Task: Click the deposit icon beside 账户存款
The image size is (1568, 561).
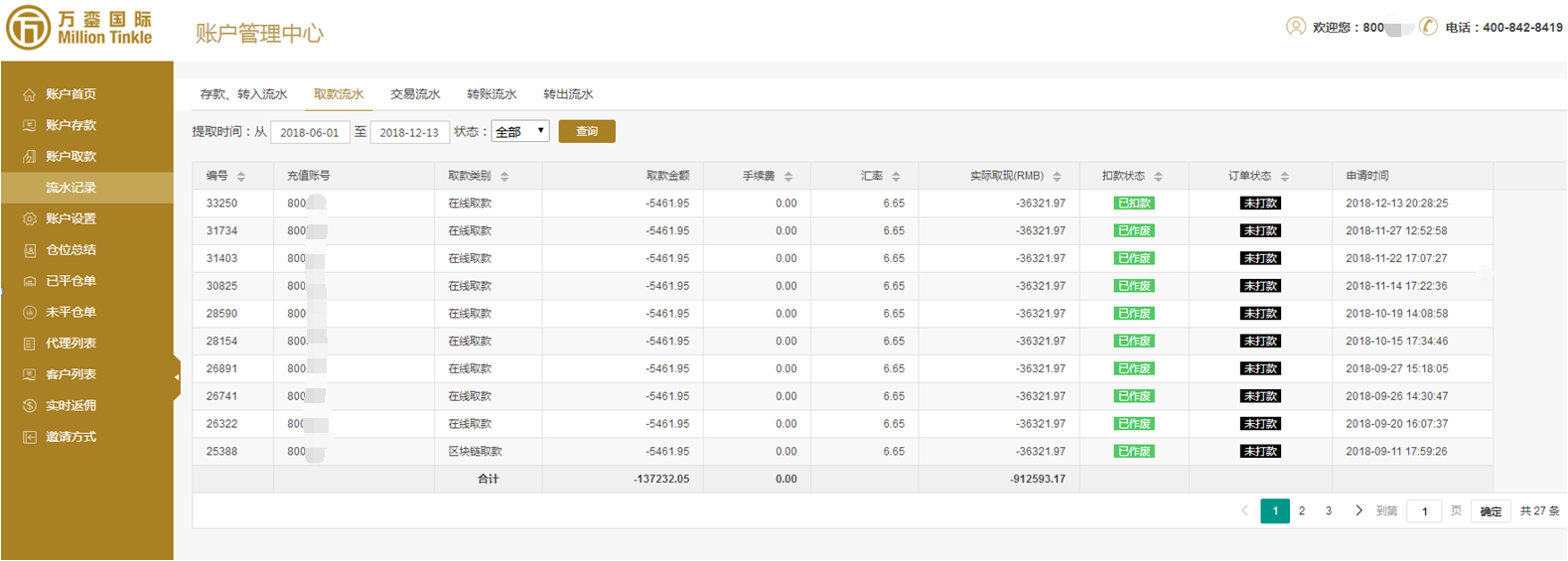Action: coord(29,125)
